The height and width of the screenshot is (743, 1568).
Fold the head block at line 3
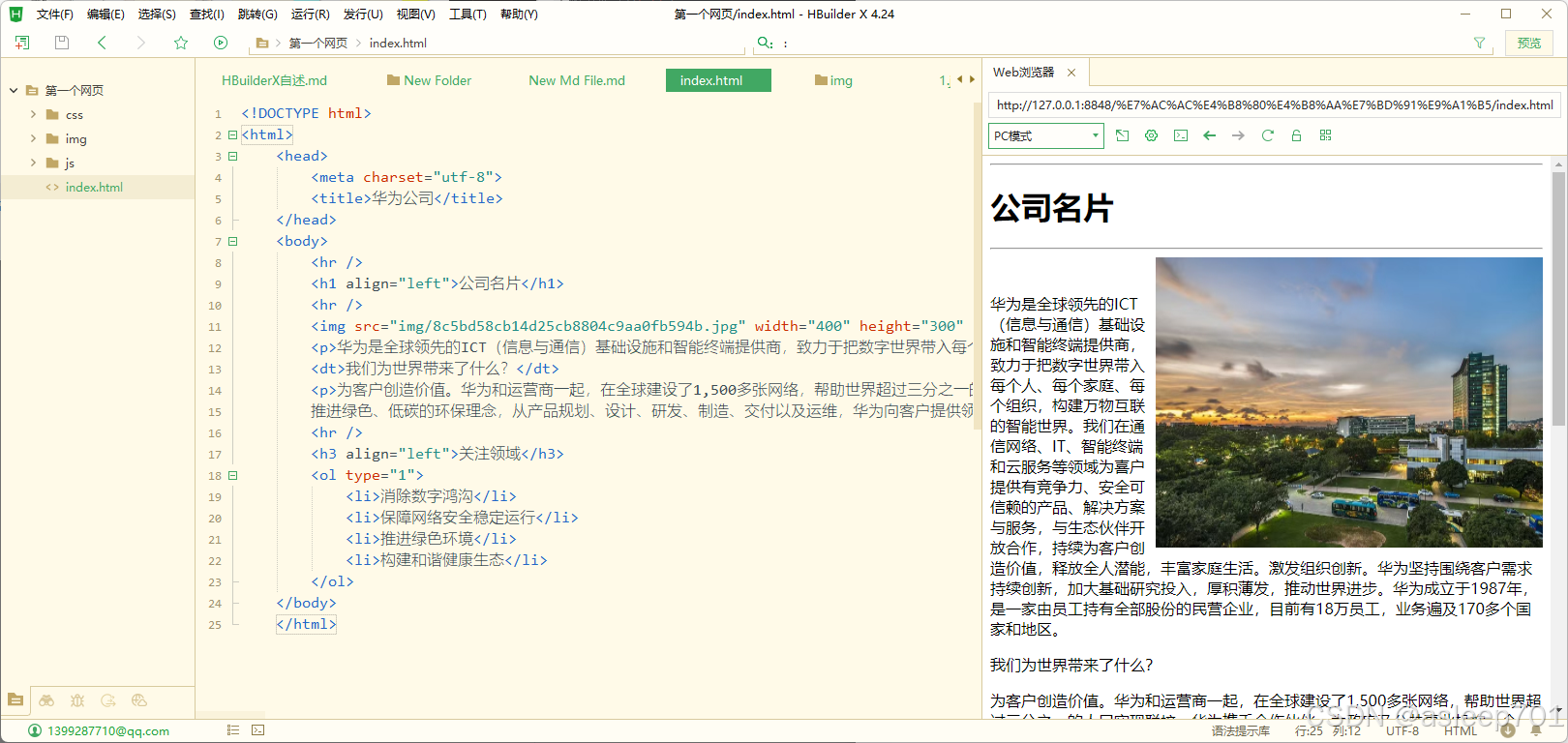tap(232, 156)
